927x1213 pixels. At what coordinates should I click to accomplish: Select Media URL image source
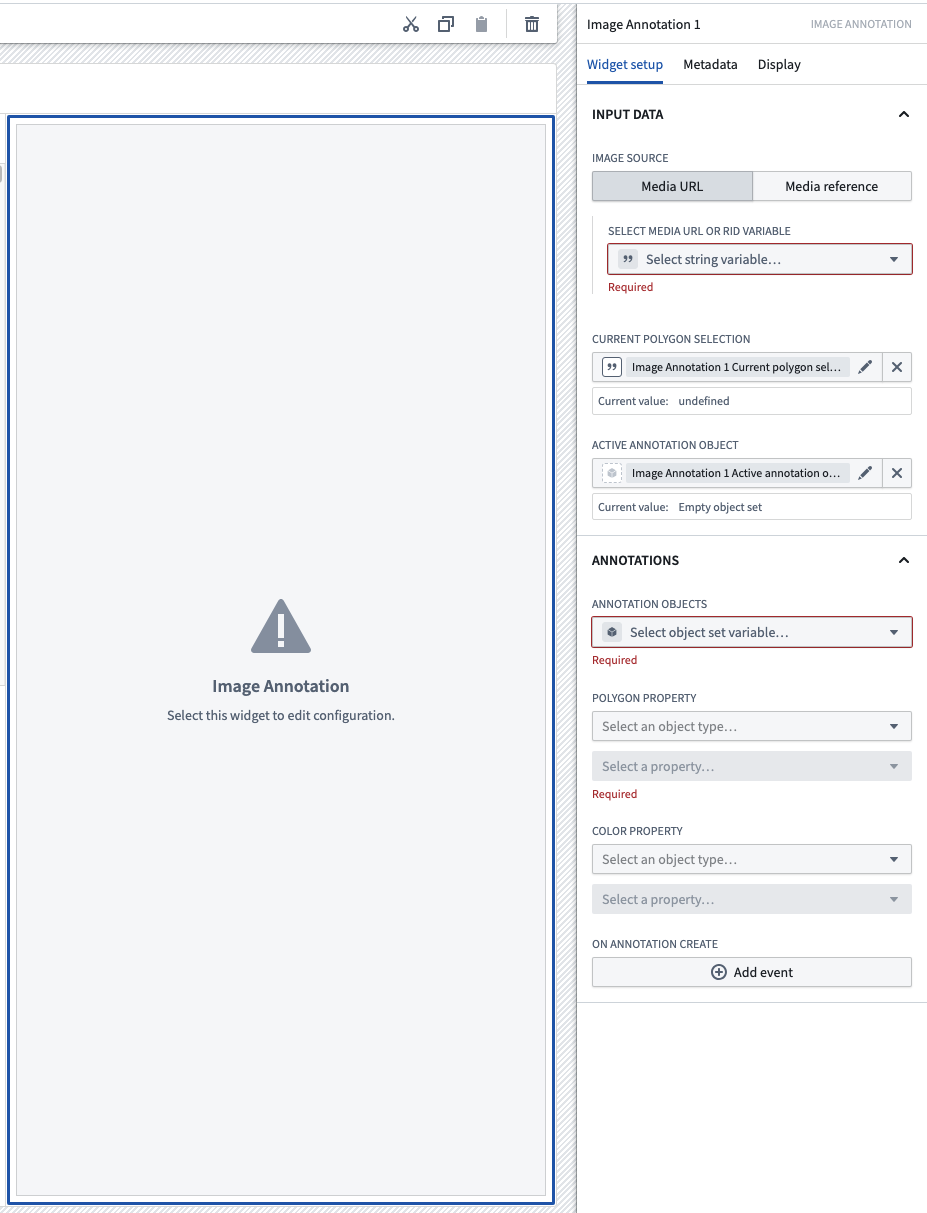pyautogui.click(x=672, y=186)
